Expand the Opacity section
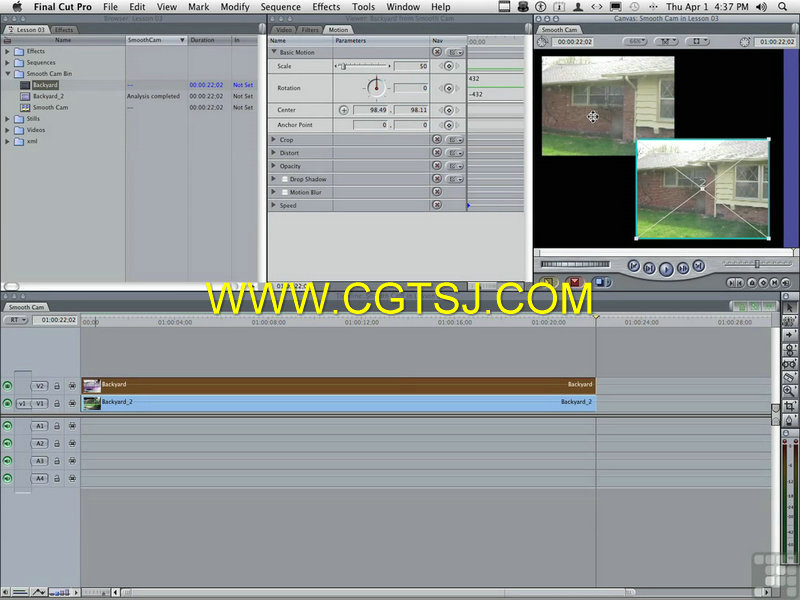The width and height of the screenshot is (800, 600). coord(274,166)
